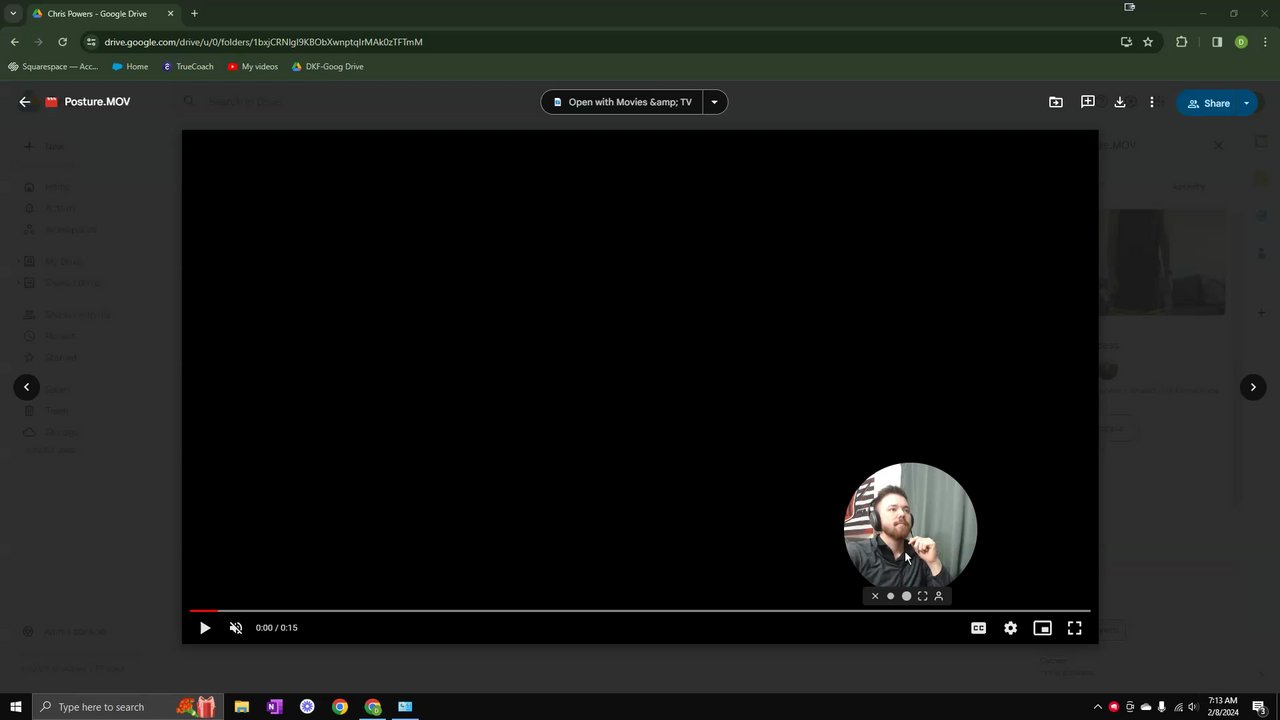Open File Explorer from taskbar
This screenshot has width=1280, height=720.
click(241, 707)
